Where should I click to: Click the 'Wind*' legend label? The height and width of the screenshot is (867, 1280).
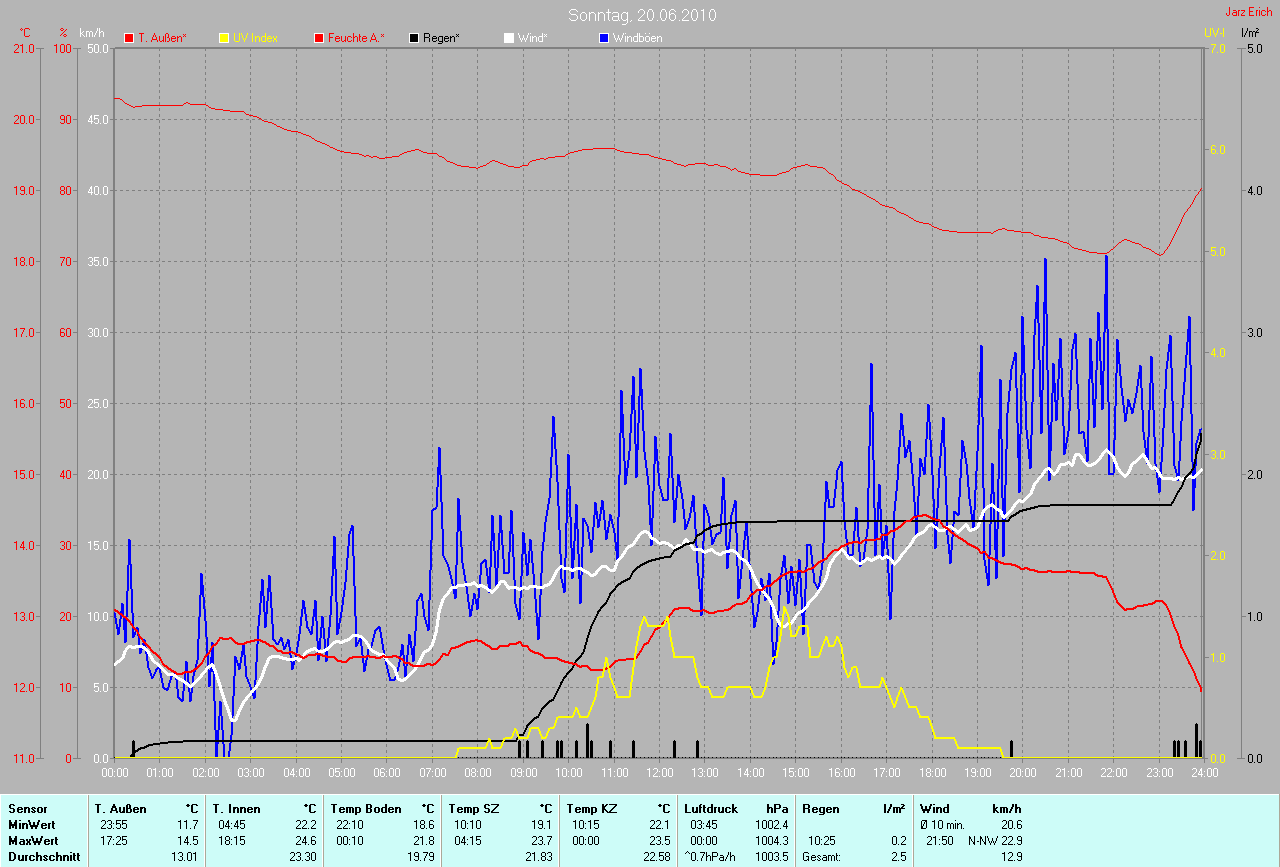pos(532,38)
